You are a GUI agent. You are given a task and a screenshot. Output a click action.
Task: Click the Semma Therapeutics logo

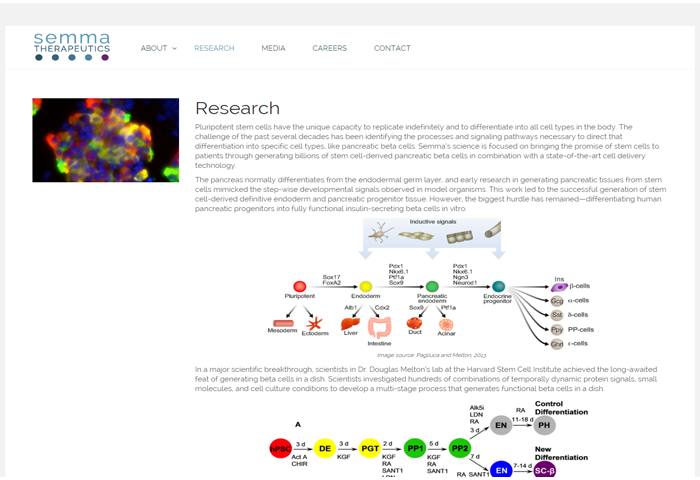(72, 46)
